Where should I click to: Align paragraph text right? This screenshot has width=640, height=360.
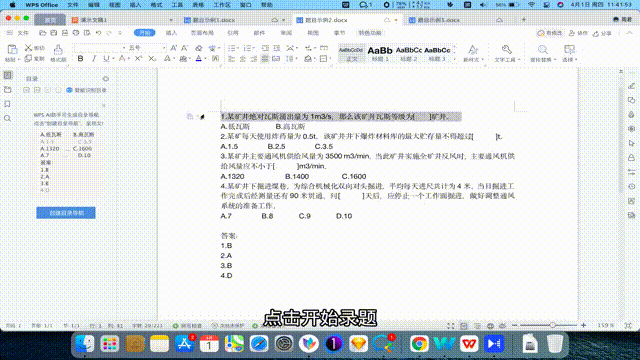(253, 59)
